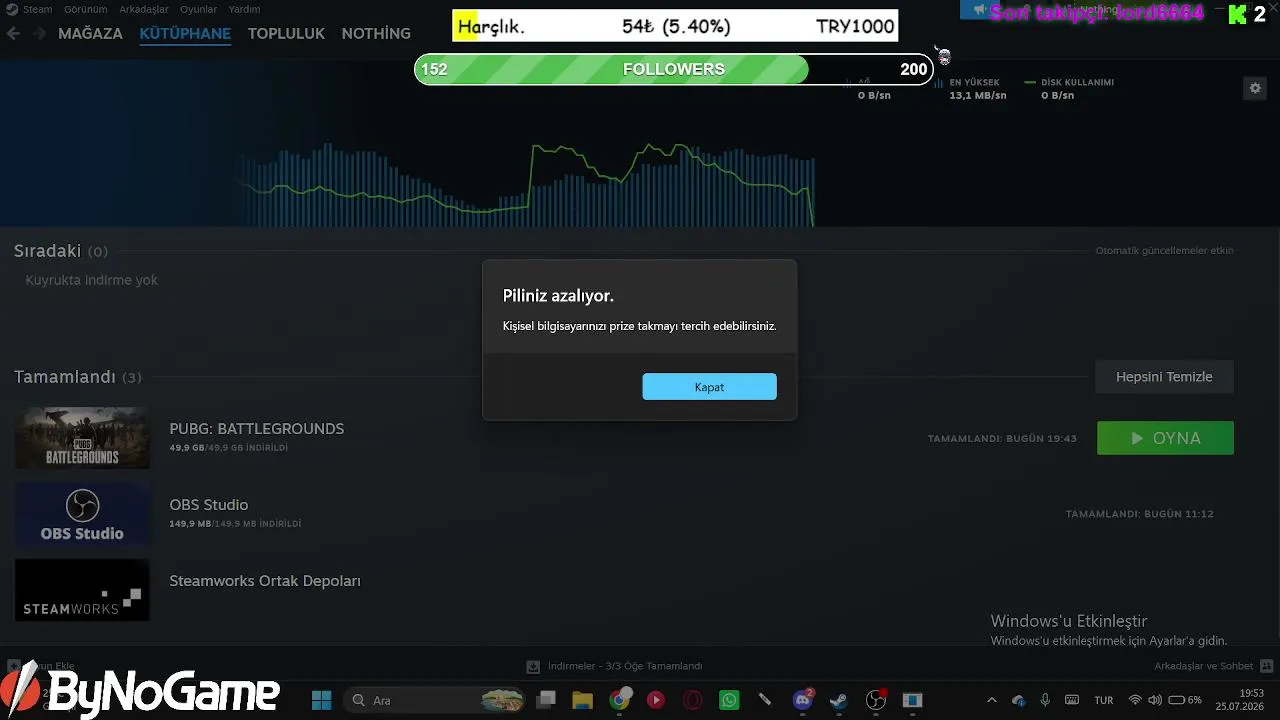The width and height of the screenshot is (1280, 720).
Task: Open the pen tool app on taskbar
Action: click(765, 700)
